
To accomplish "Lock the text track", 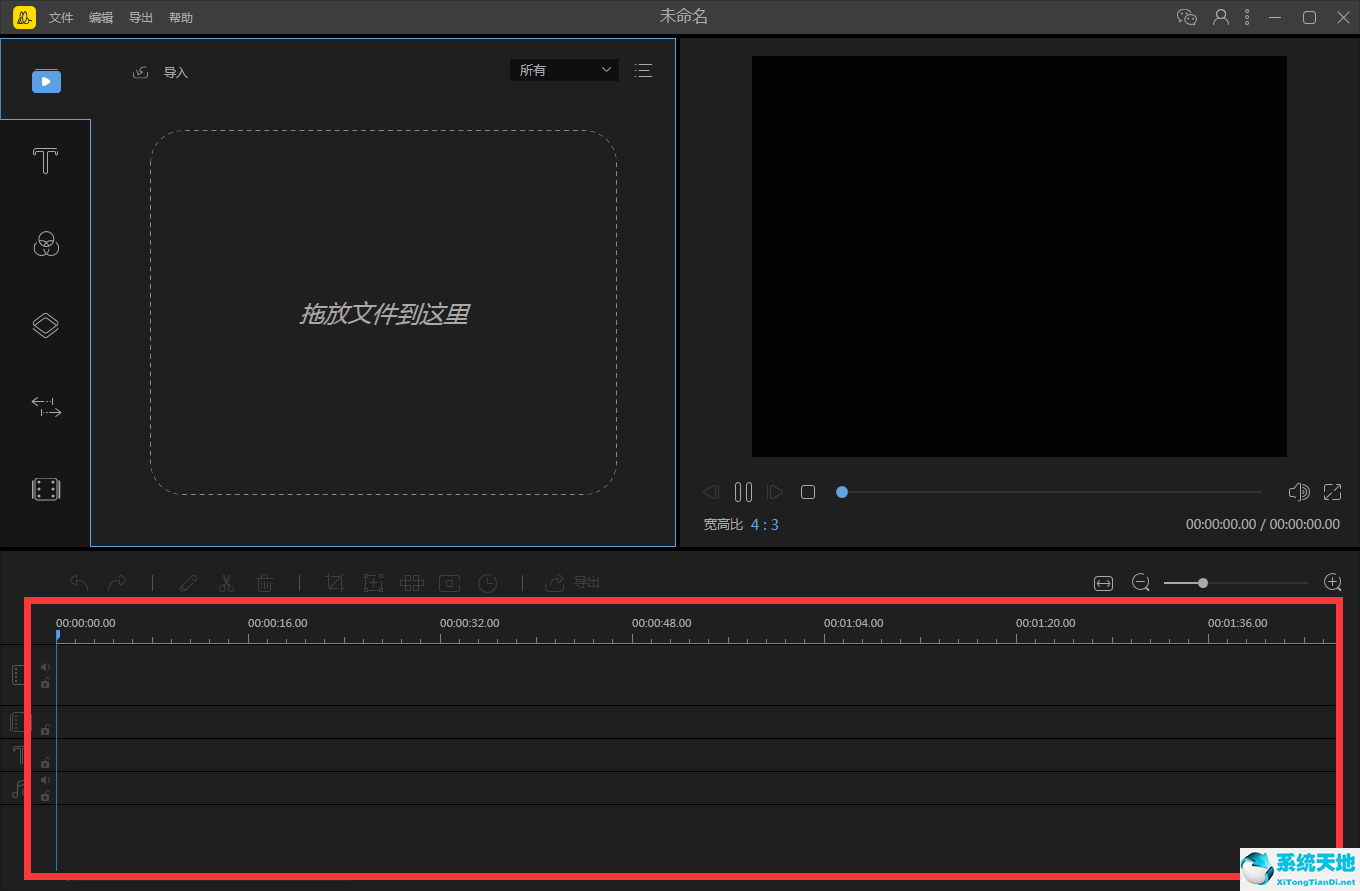I will (x=45, y=763).
